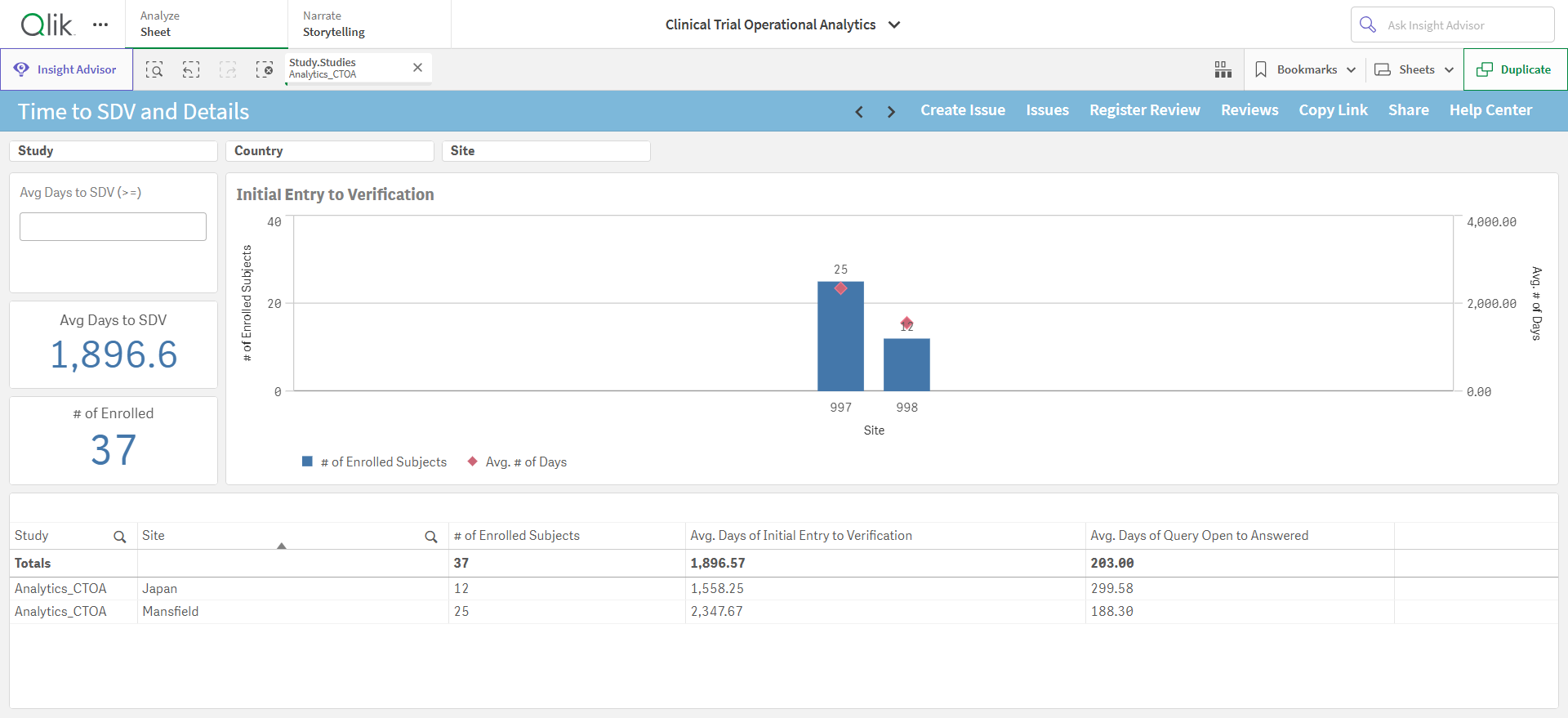Click the step back selection icon
The width and height of the screenshot is (1568, 718).
click(x=191, y=69)
